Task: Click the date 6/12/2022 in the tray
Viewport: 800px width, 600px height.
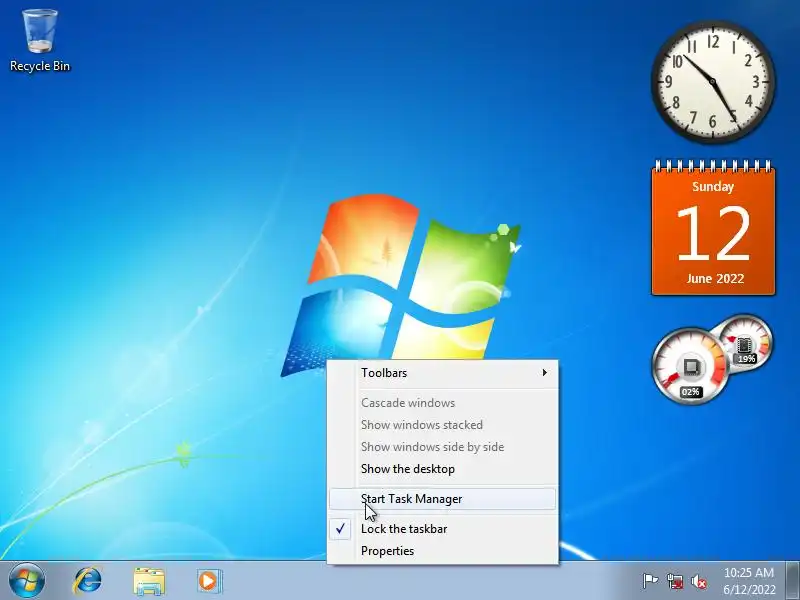Action: (x=749, y=589)
